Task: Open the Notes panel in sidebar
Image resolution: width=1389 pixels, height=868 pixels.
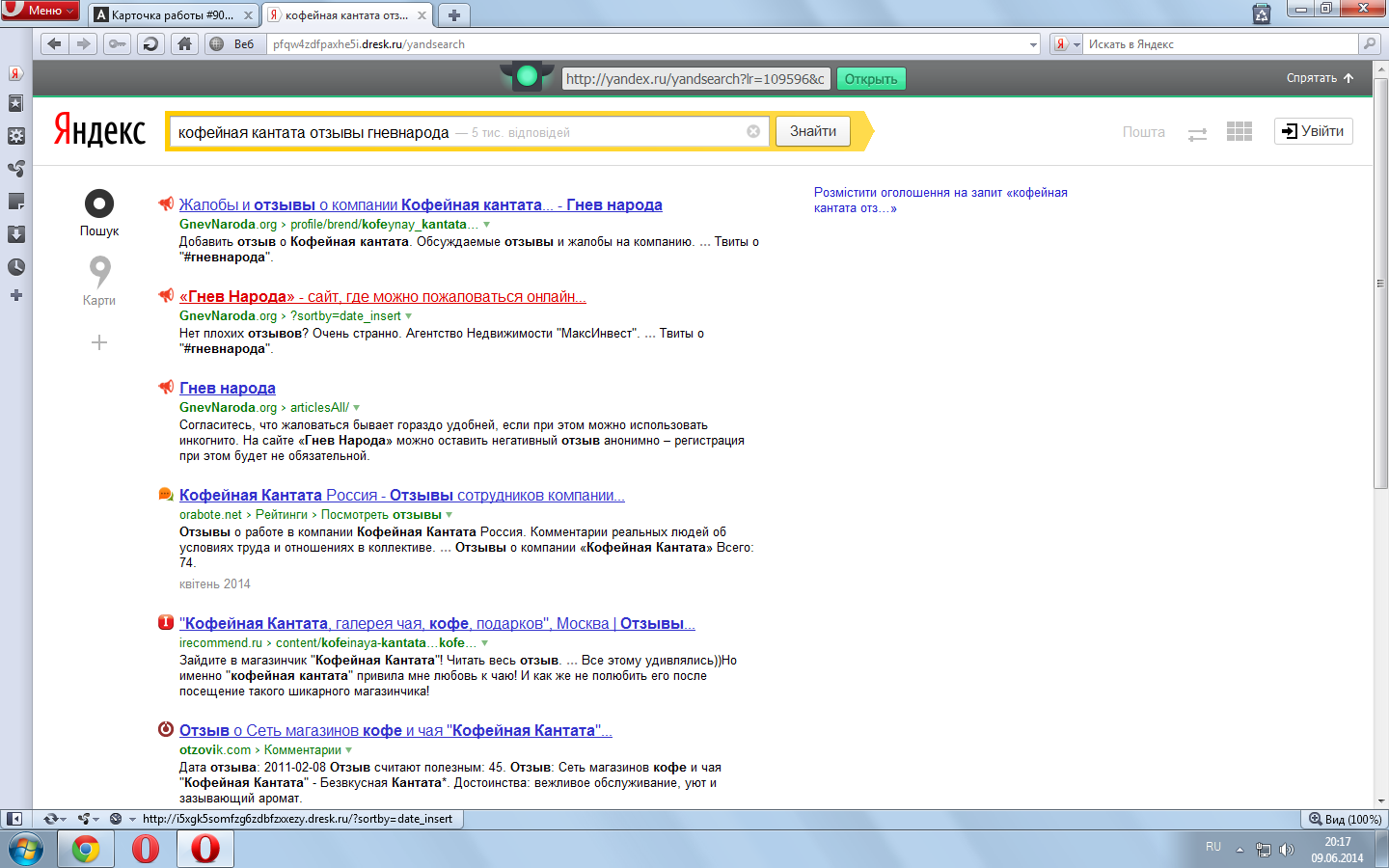Action: coord(15,202)
